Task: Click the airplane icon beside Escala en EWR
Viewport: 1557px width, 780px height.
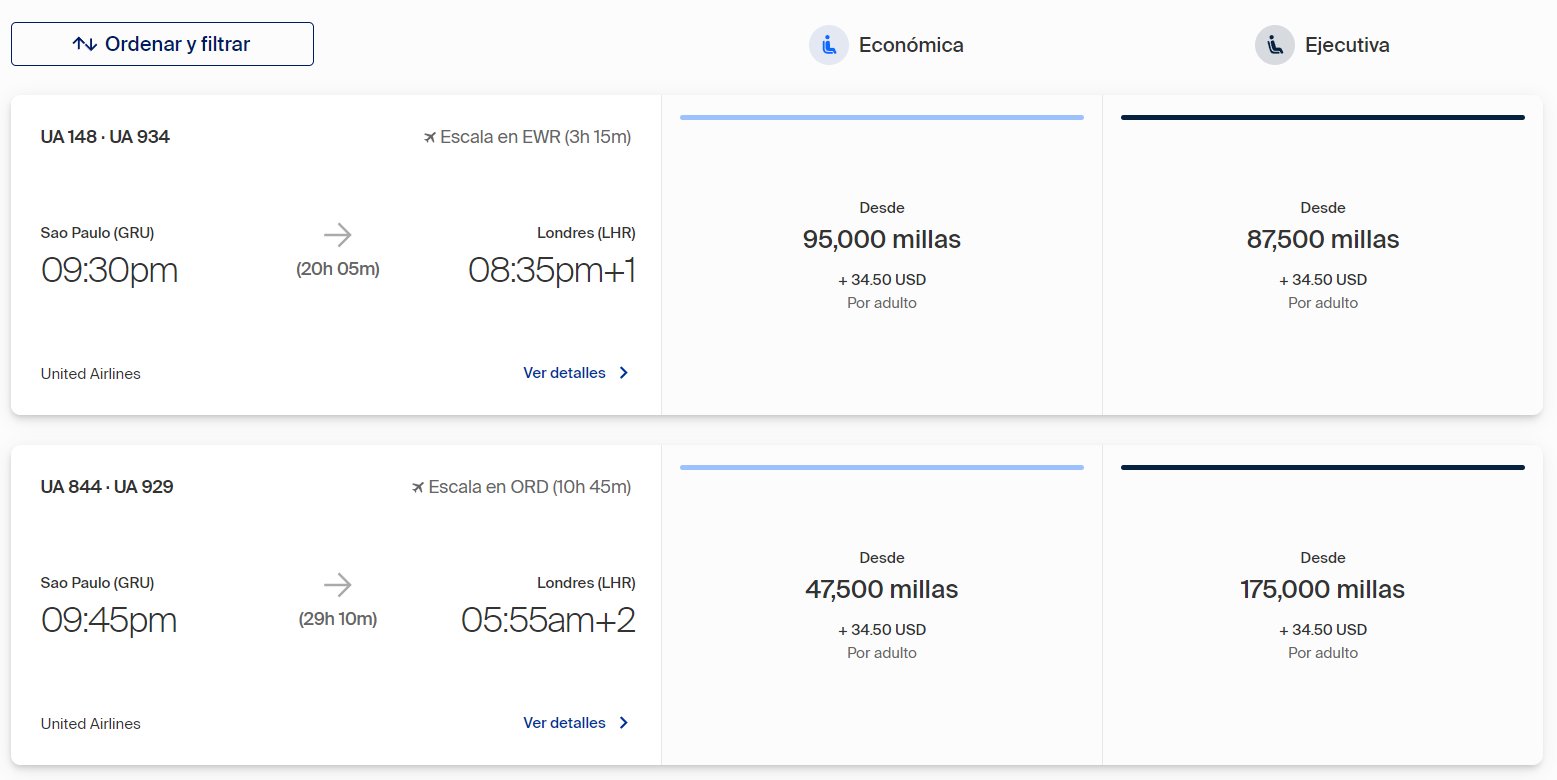Action: coord(430,137)
